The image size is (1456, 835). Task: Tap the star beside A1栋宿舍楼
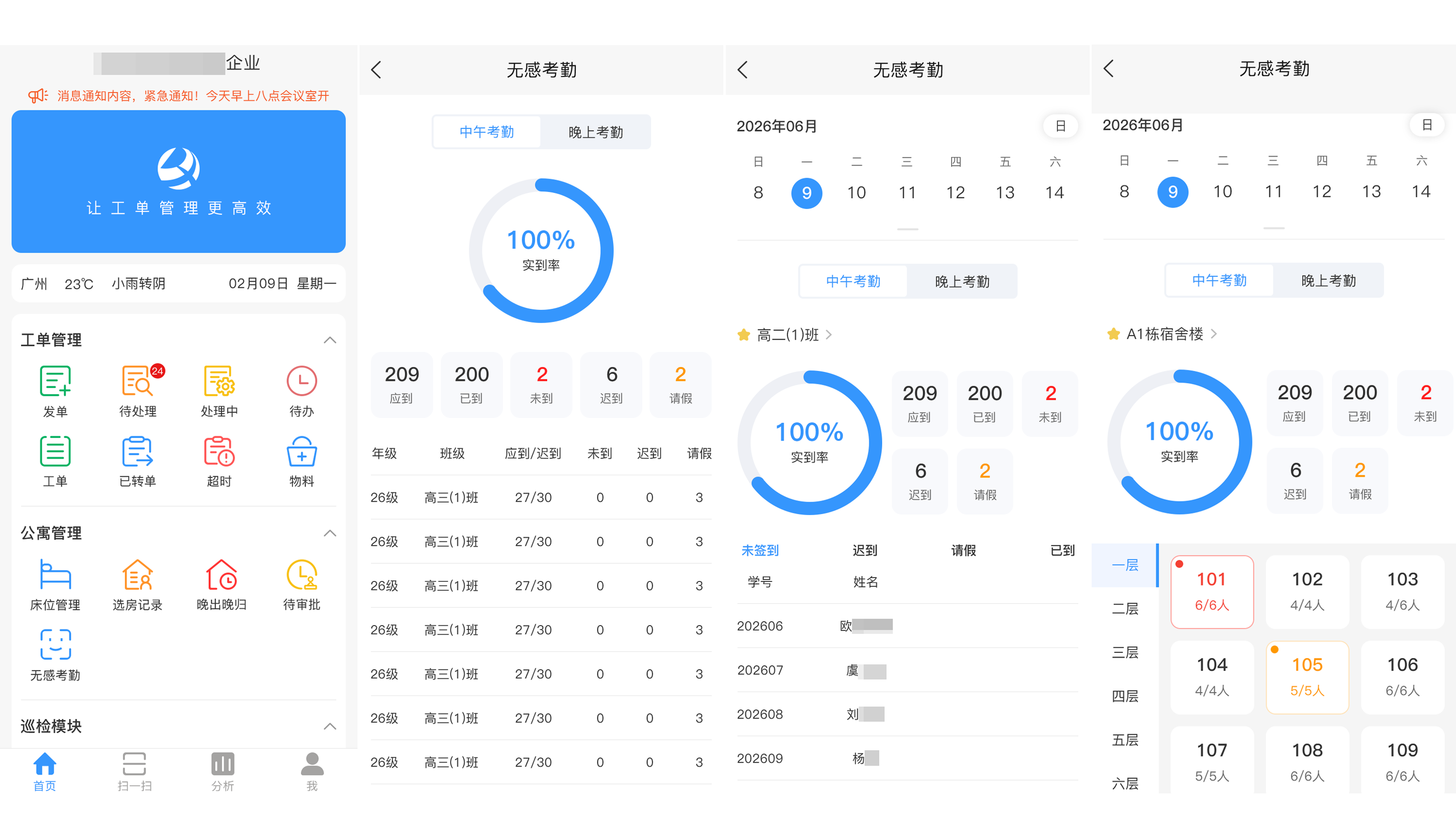tap(1114, 334)
